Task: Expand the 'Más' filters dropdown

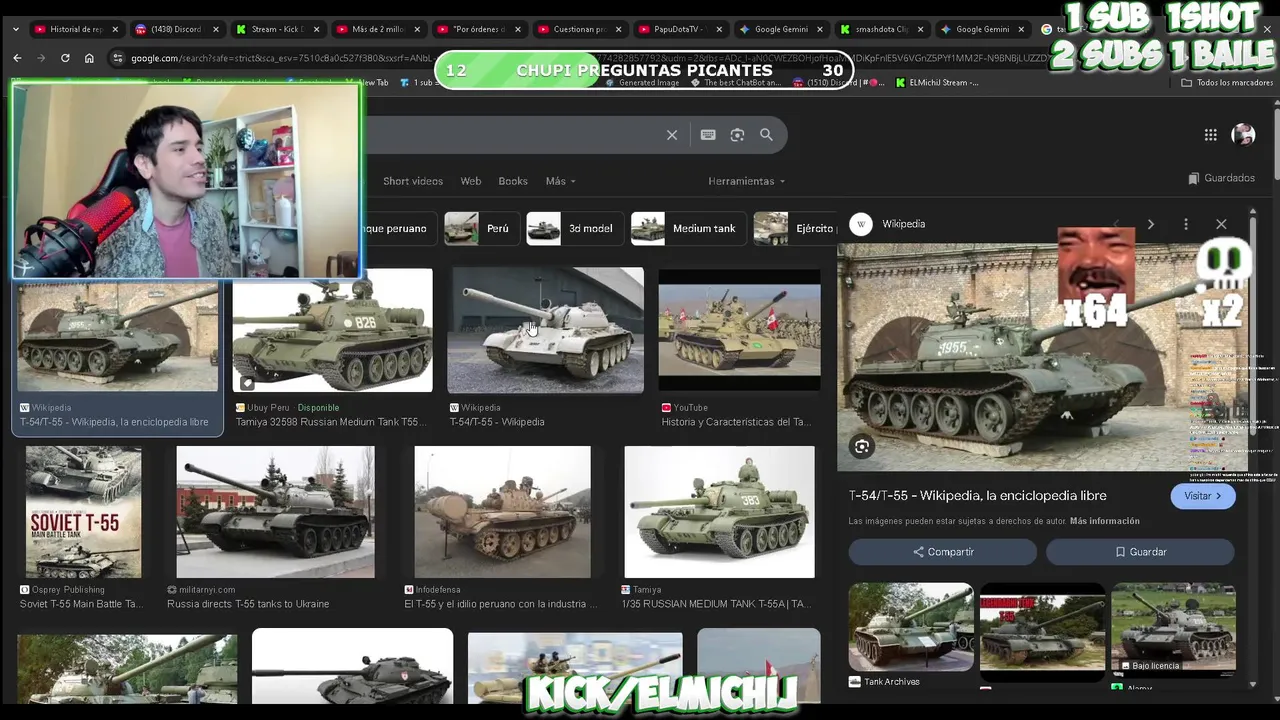Action: (560, 181)
